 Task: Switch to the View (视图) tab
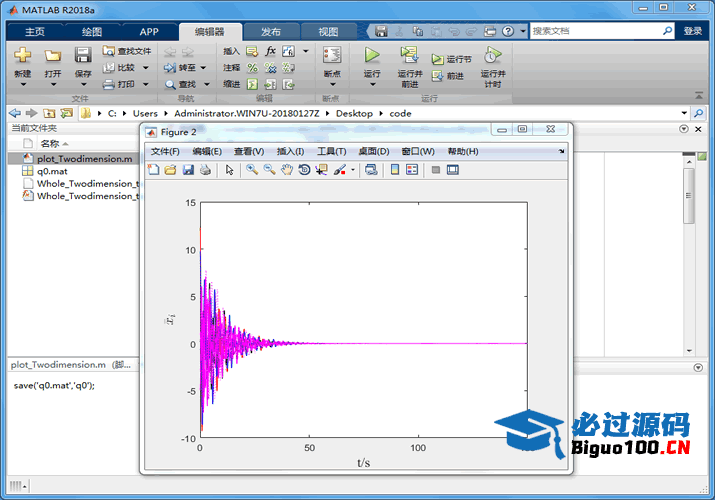tap(328, 31)
